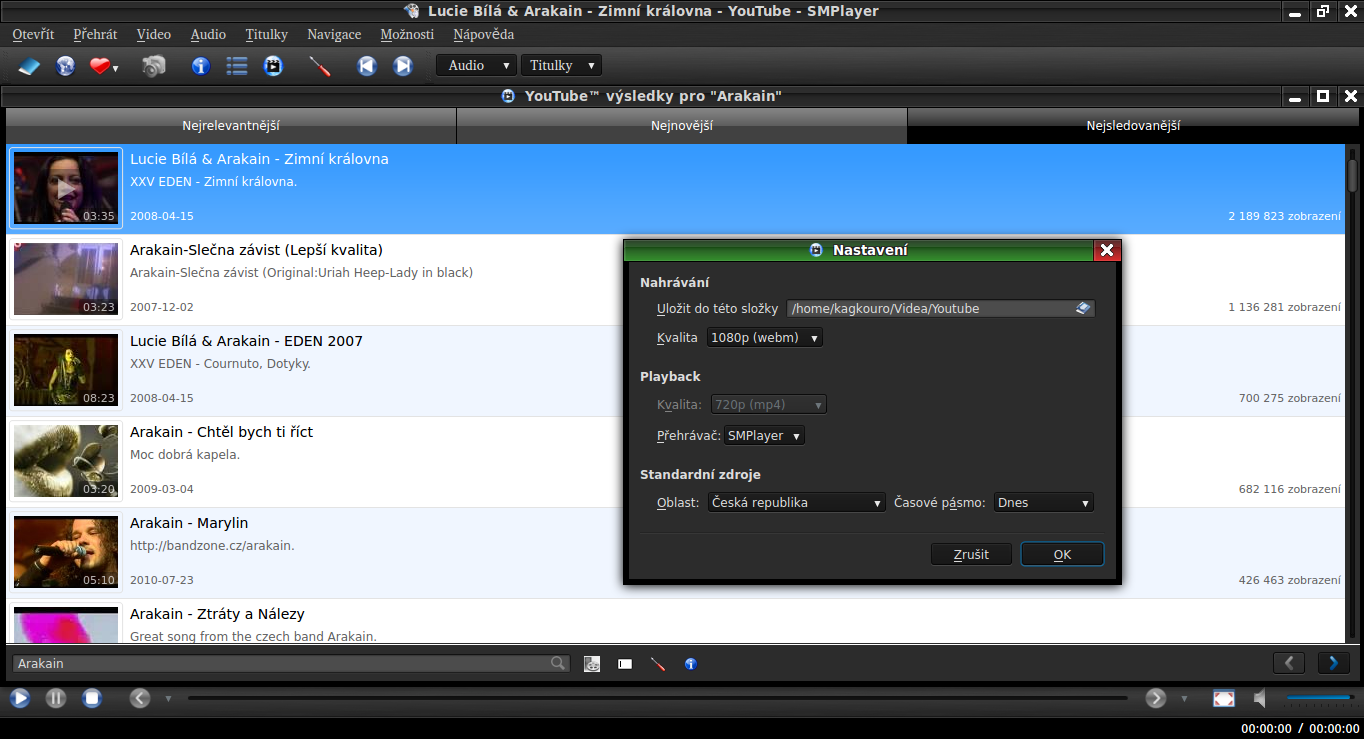Open the Přehrát menu
The image size is (1364, 739).
pyautogui.click(x=95, y=34)
